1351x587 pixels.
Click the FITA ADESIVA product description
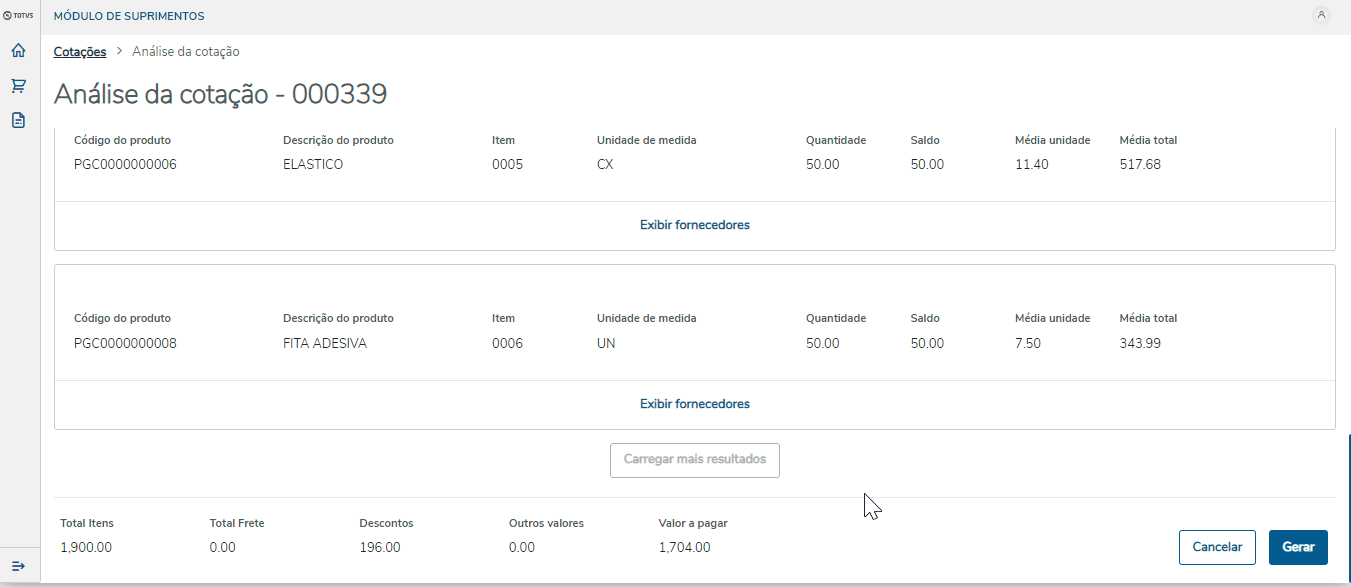tap(325, 343)
